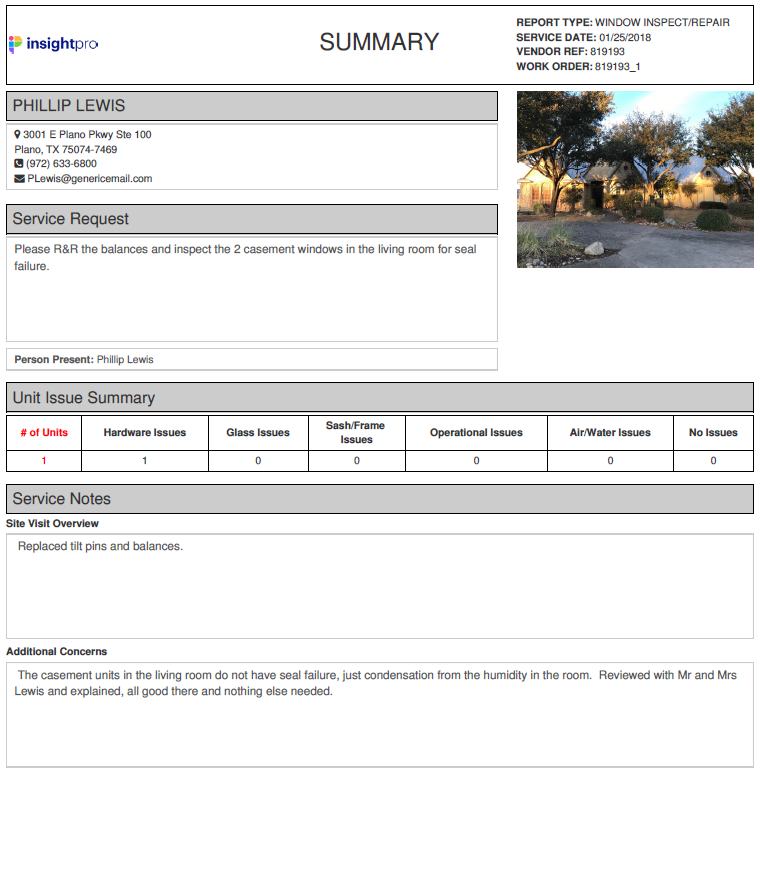Click the REPORT TYPE line
This screenshot has width=760, height=875.
coord(623,22)
